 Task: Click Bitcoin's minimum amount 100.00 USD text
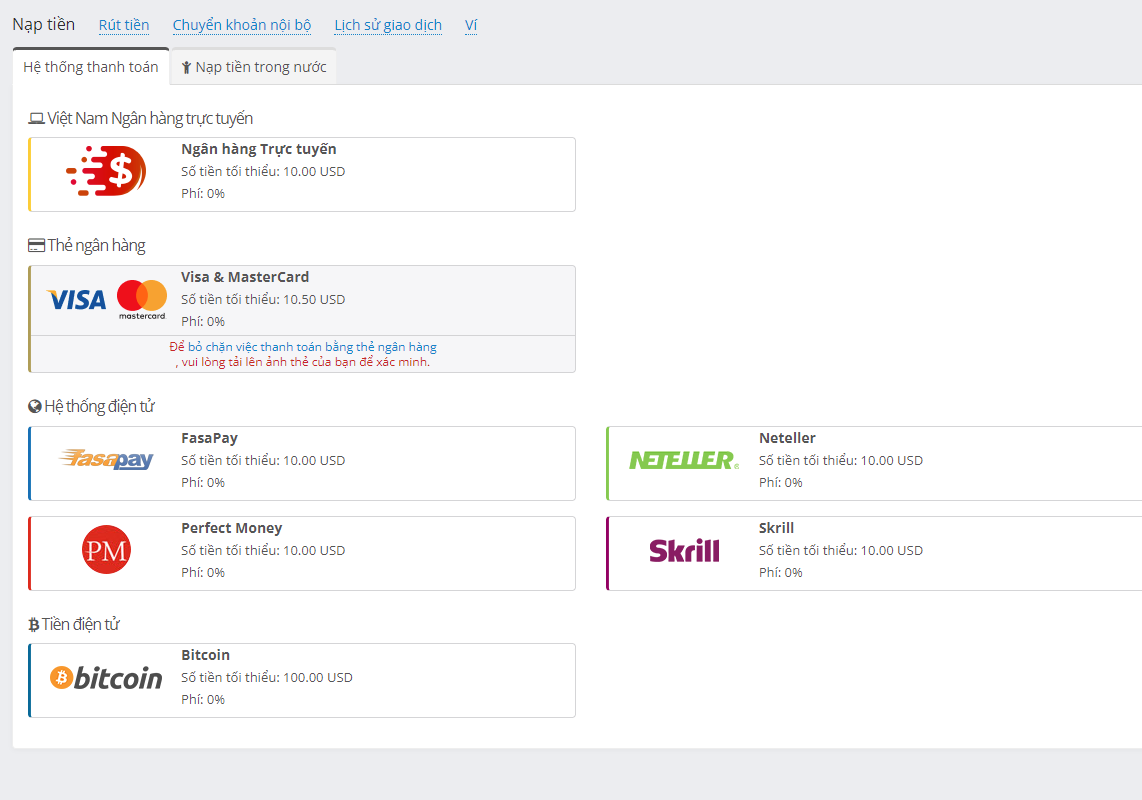click(x=267, y=678)
